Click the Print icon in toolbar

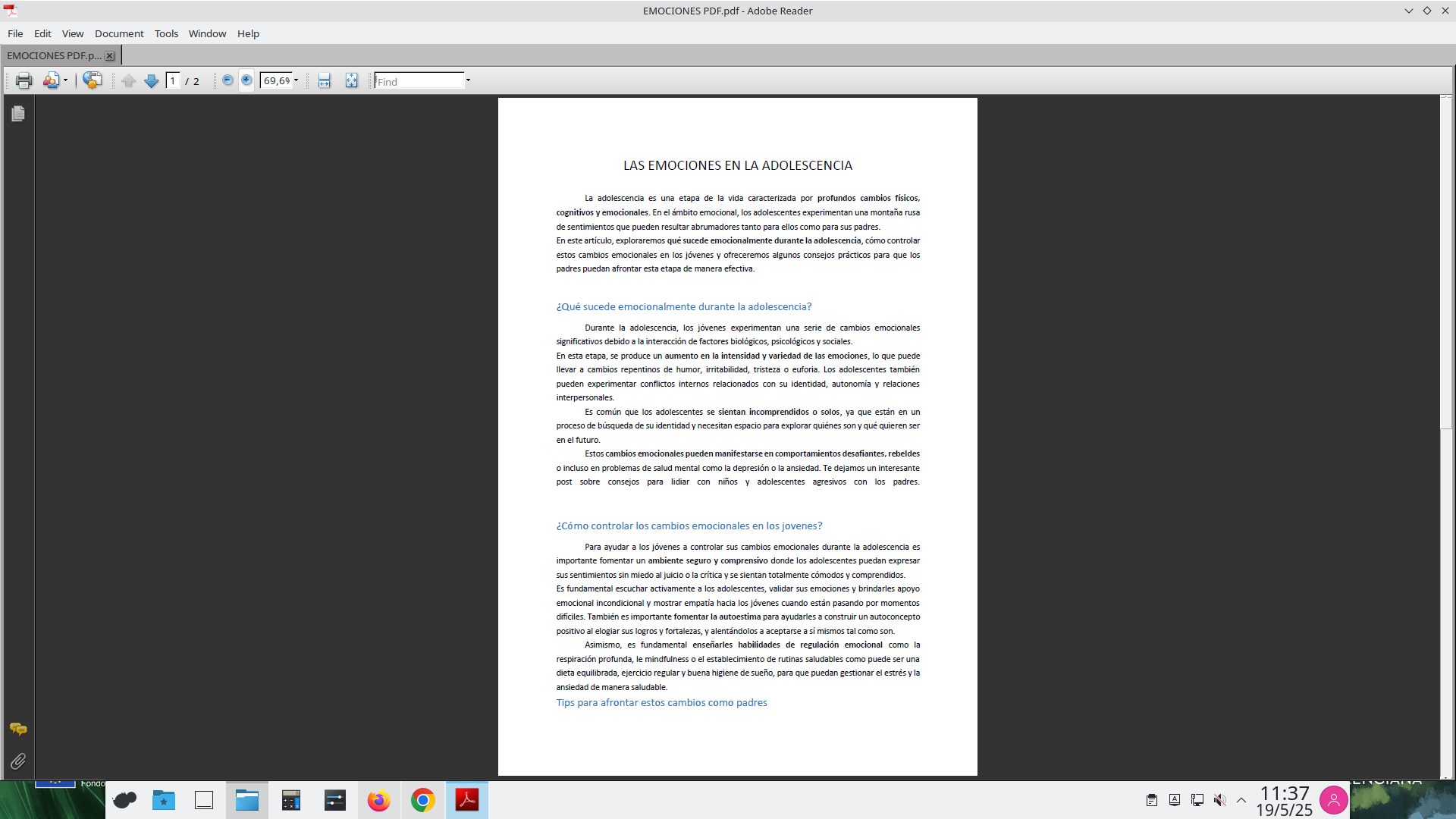24,80
